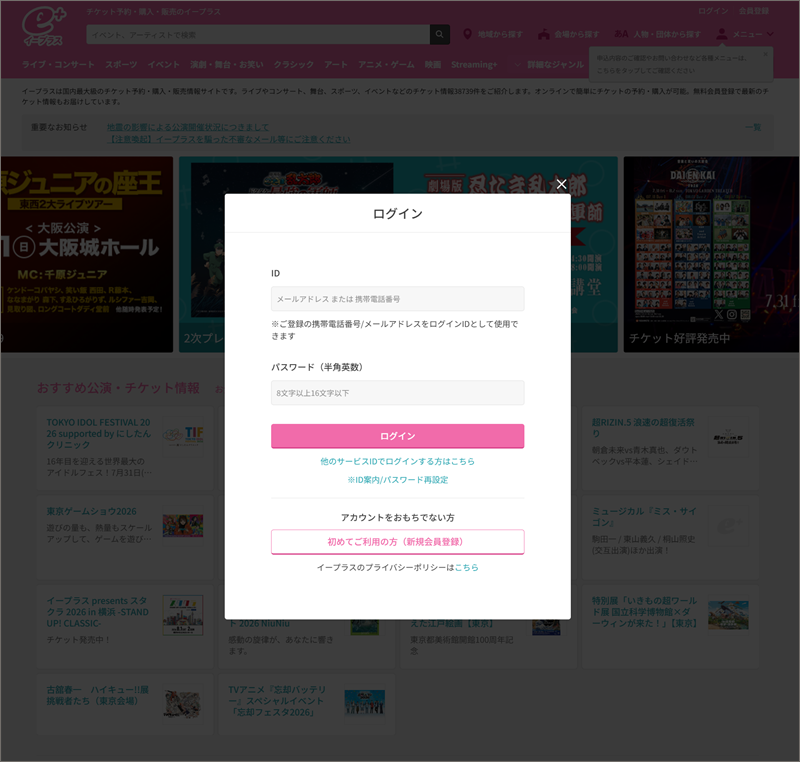Open TOKYO IDOL FESTIVAL 2026 listing

click(98, 434)
